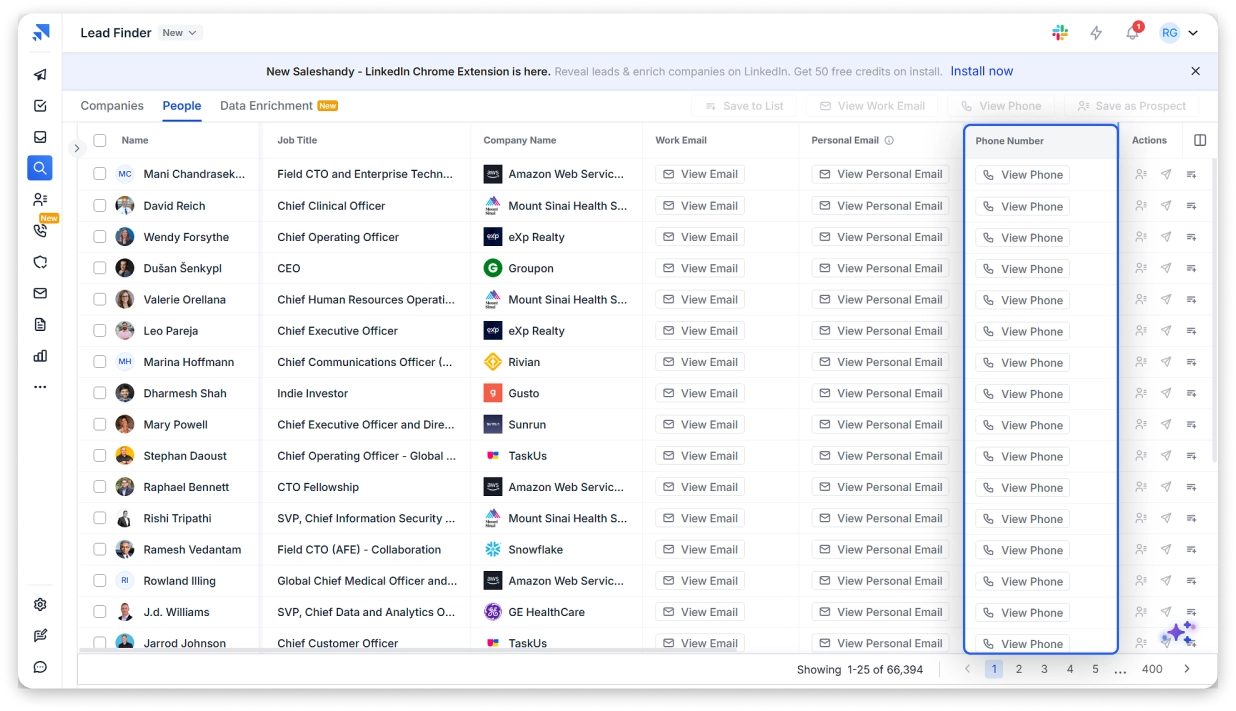Viewport: 1236px width, 711px height.
Task: Click the Saleshandy logo icon
Action: (40, 33)
